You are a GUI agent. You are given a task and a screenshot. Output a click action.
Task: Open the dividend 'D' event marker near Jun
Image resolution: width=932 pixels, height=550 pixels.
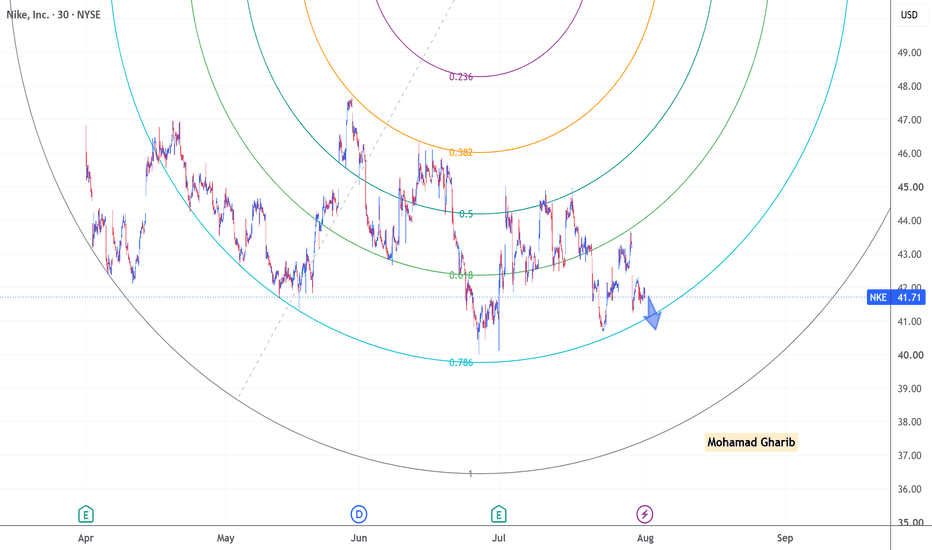coord(358,514)
